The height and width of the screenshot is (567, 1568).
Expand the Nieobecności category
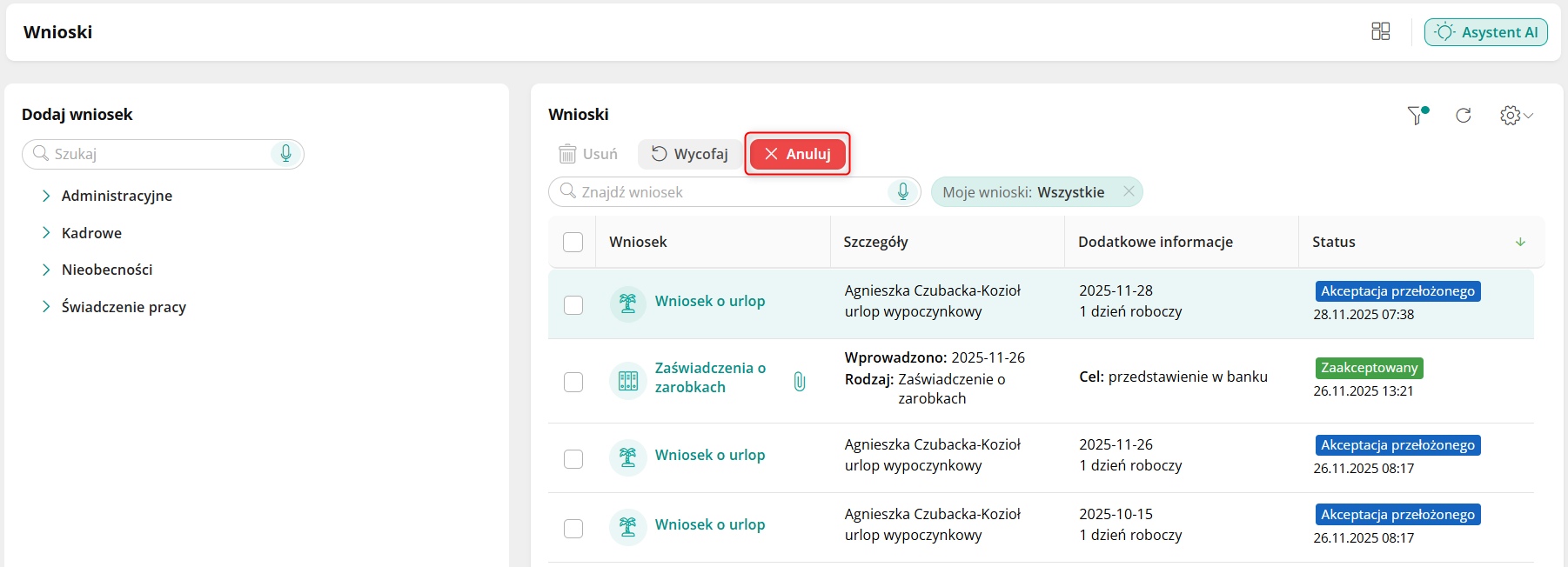tap(46, 270)
